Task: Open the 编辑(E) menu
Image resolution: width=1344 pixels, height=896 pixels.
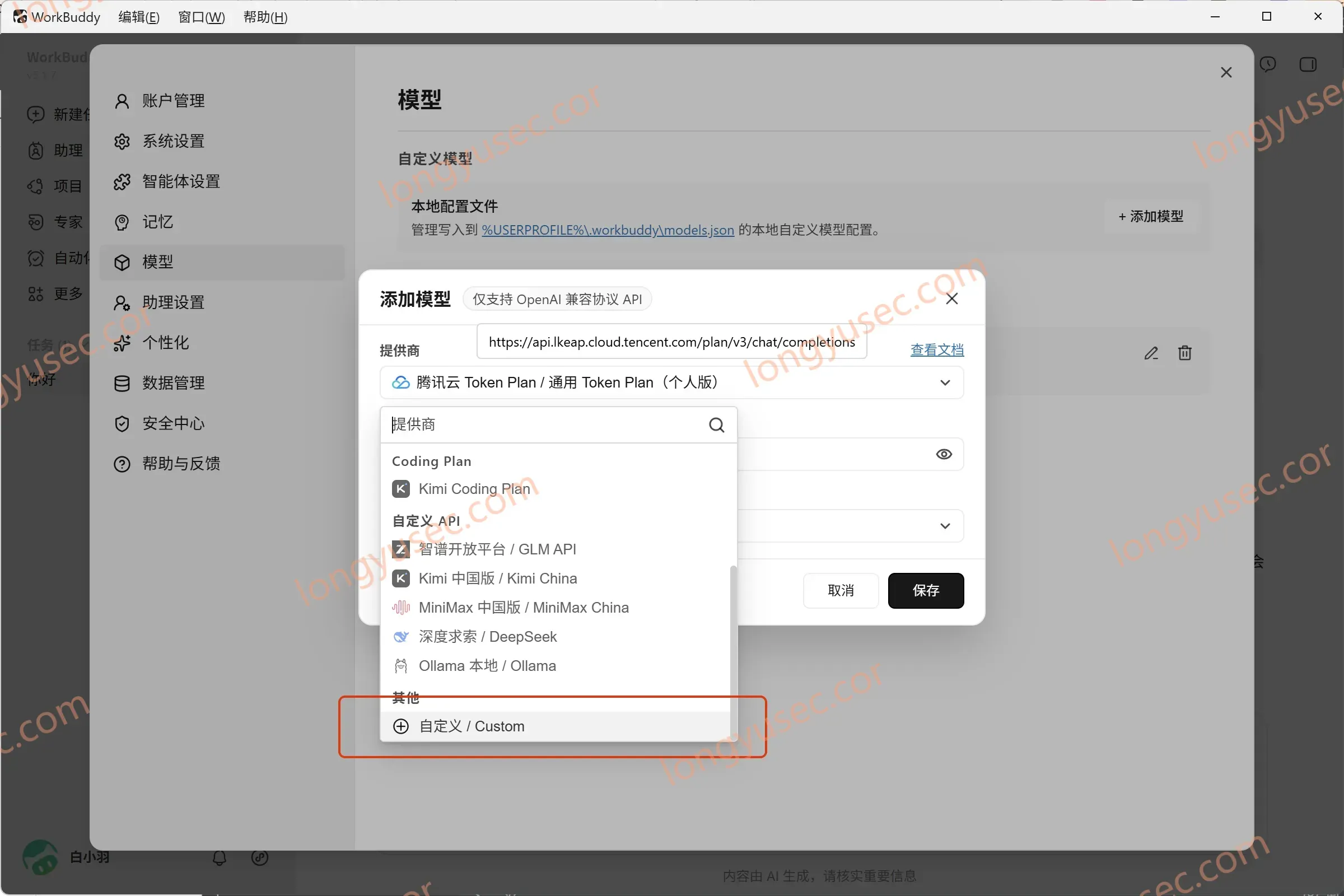Action: [139, 17]
